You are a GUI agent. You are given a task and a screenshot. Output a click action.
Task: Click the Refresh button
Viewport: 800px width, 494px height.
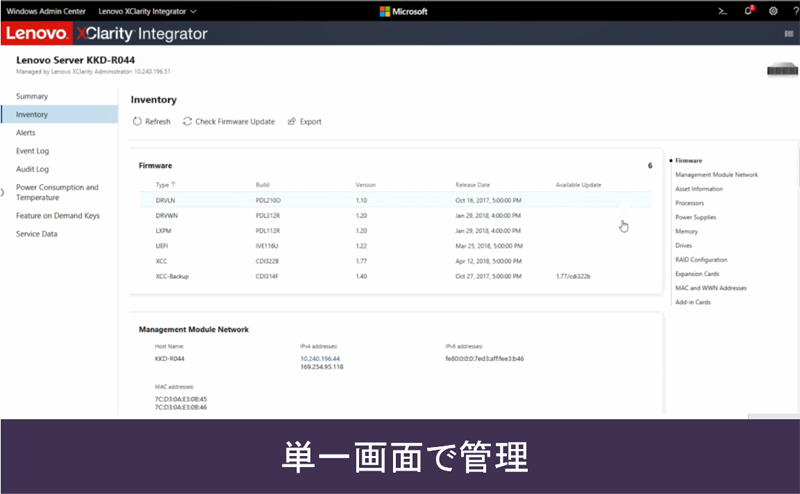tap(152, 121)
